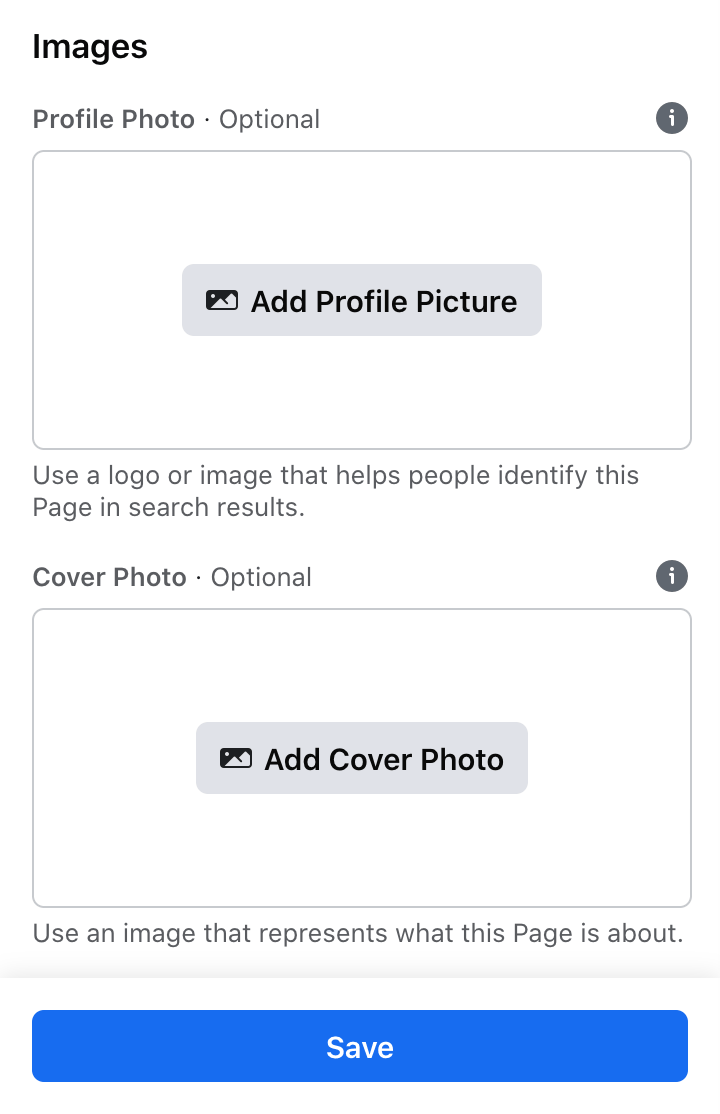Click the Cover Photo field label
Screen dimensions: 720x1114
tap(109, 578)
